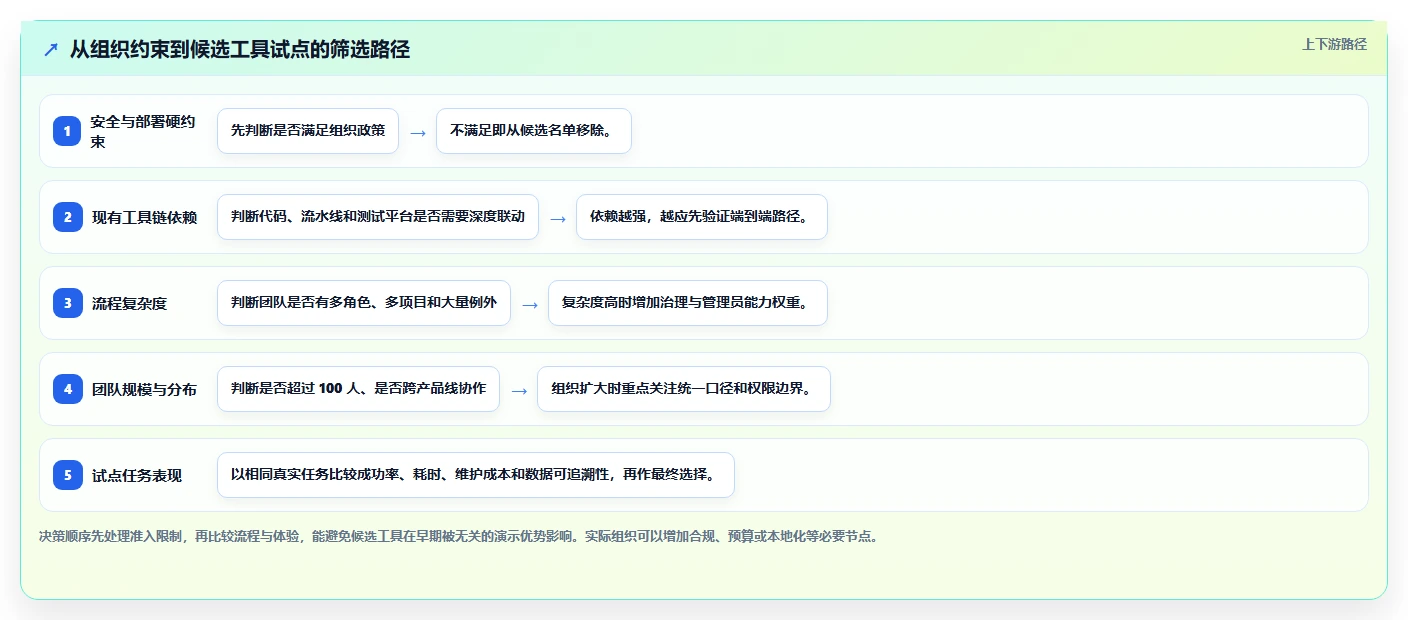1408x620 pixels.
Task: Select the 安全与部署硬约束 step label
Action: 143,131
